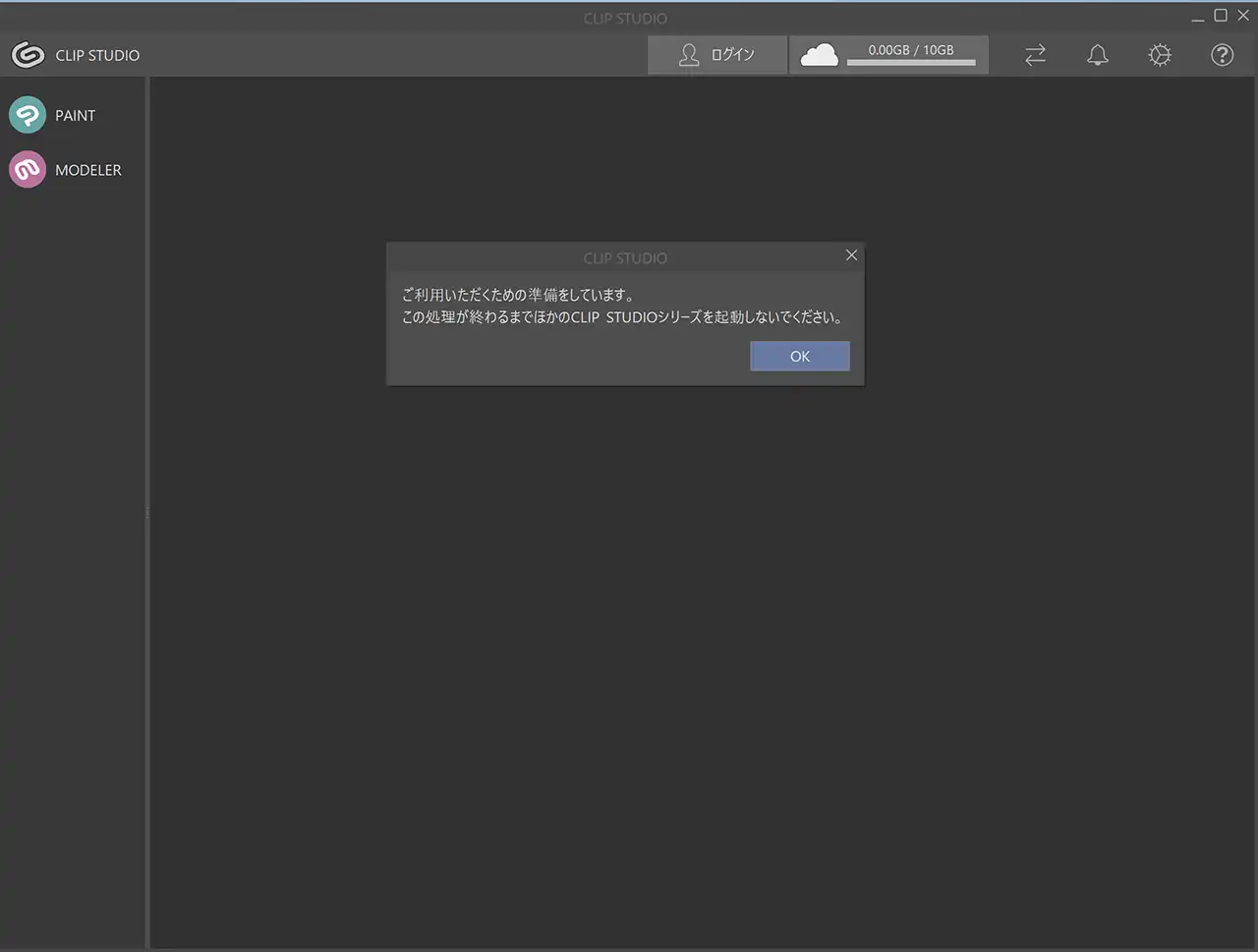Image resolution: width=1258 pixels, height=952 pixels.
Task: Open settings with the gear icon
Action: (x=1160, y=55)
